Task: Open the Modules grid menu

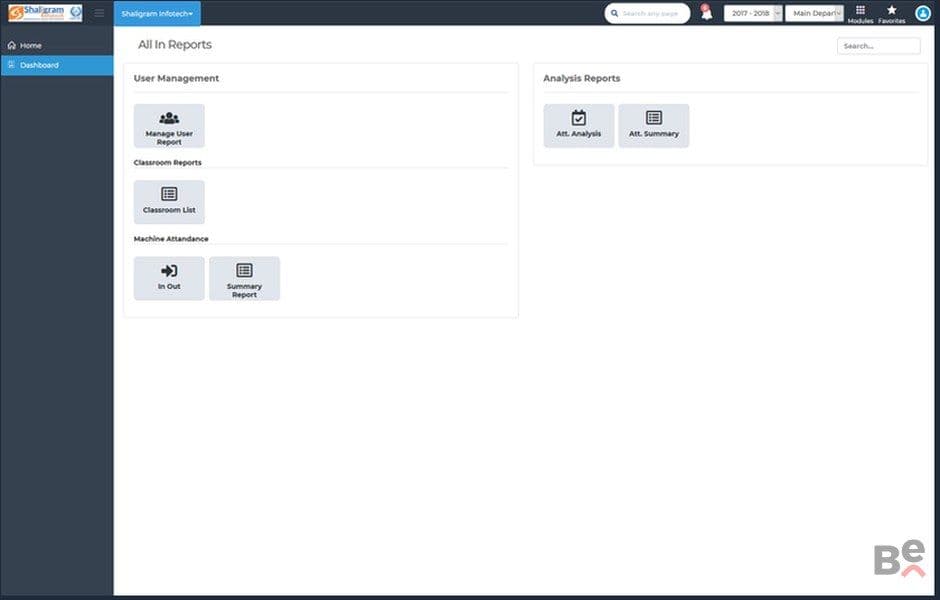Action: point(860,14)
